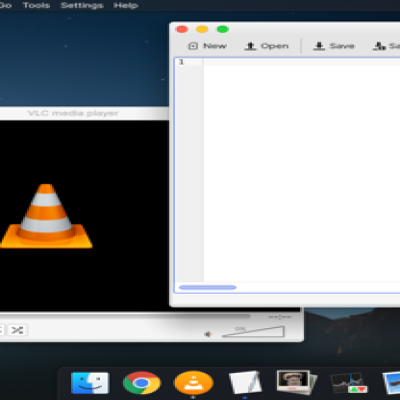Click the New document toolbar button
This screenshot has height=400, width=400.
click(x=207, y=46)
